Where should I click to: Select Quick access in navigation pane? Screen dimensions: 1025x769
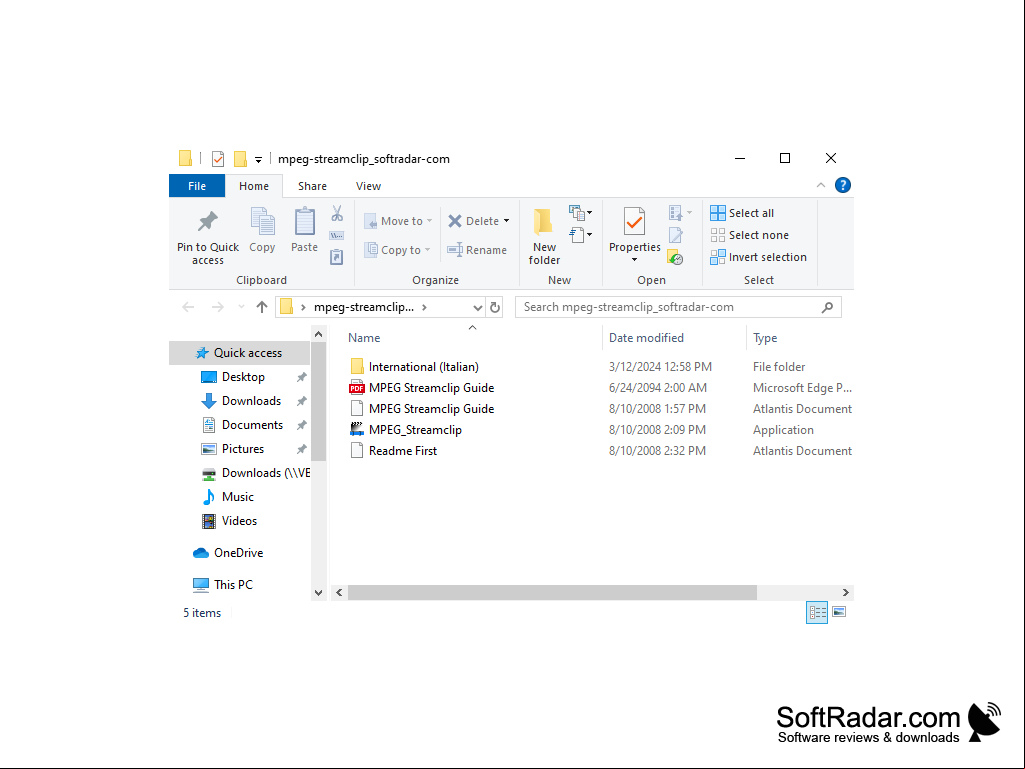[239, 353]
